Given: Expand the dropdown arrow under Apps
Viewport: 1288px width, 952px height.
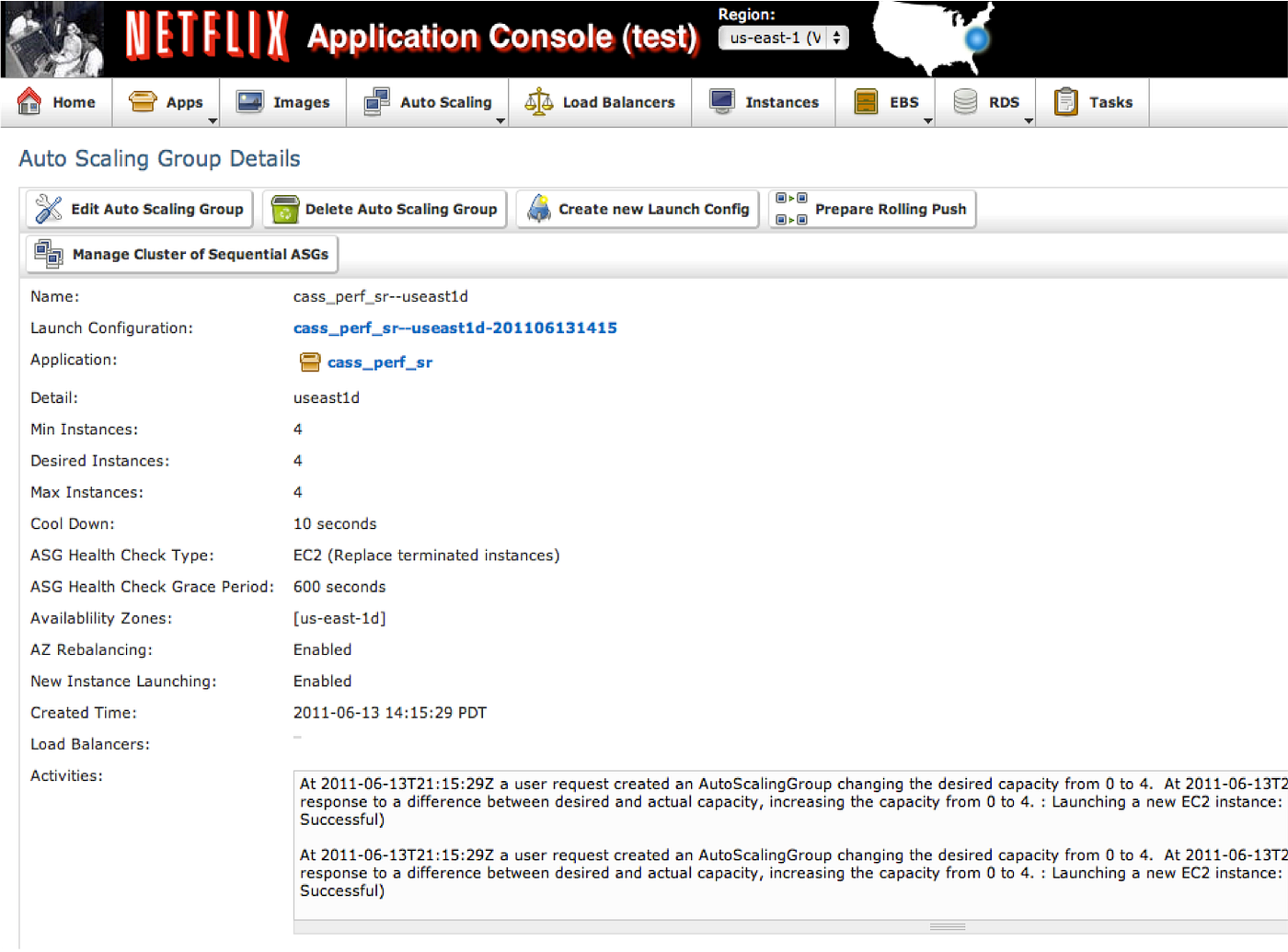Looking at the screenshot, I should pos(214,120).
